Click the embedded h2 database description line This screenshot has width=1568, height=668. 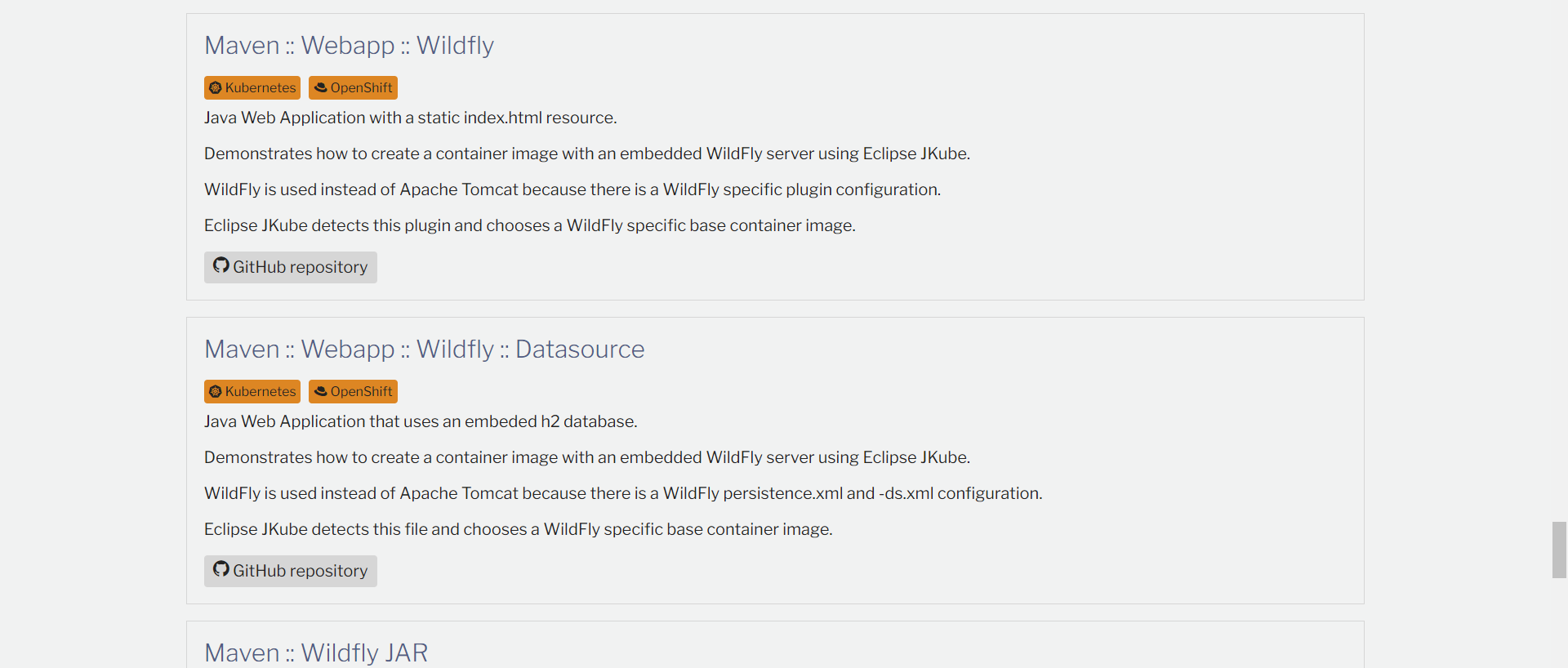pyautogui.click(x=421, y=421)
